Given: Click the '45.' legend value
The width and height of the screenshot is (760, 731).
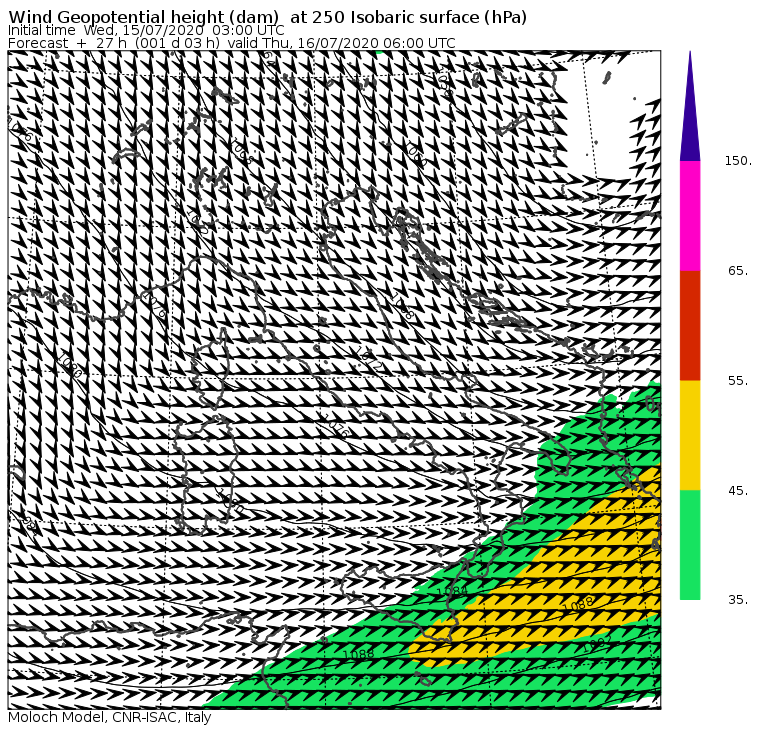Looking at the screenshot, I should click(x=738, y=491).
